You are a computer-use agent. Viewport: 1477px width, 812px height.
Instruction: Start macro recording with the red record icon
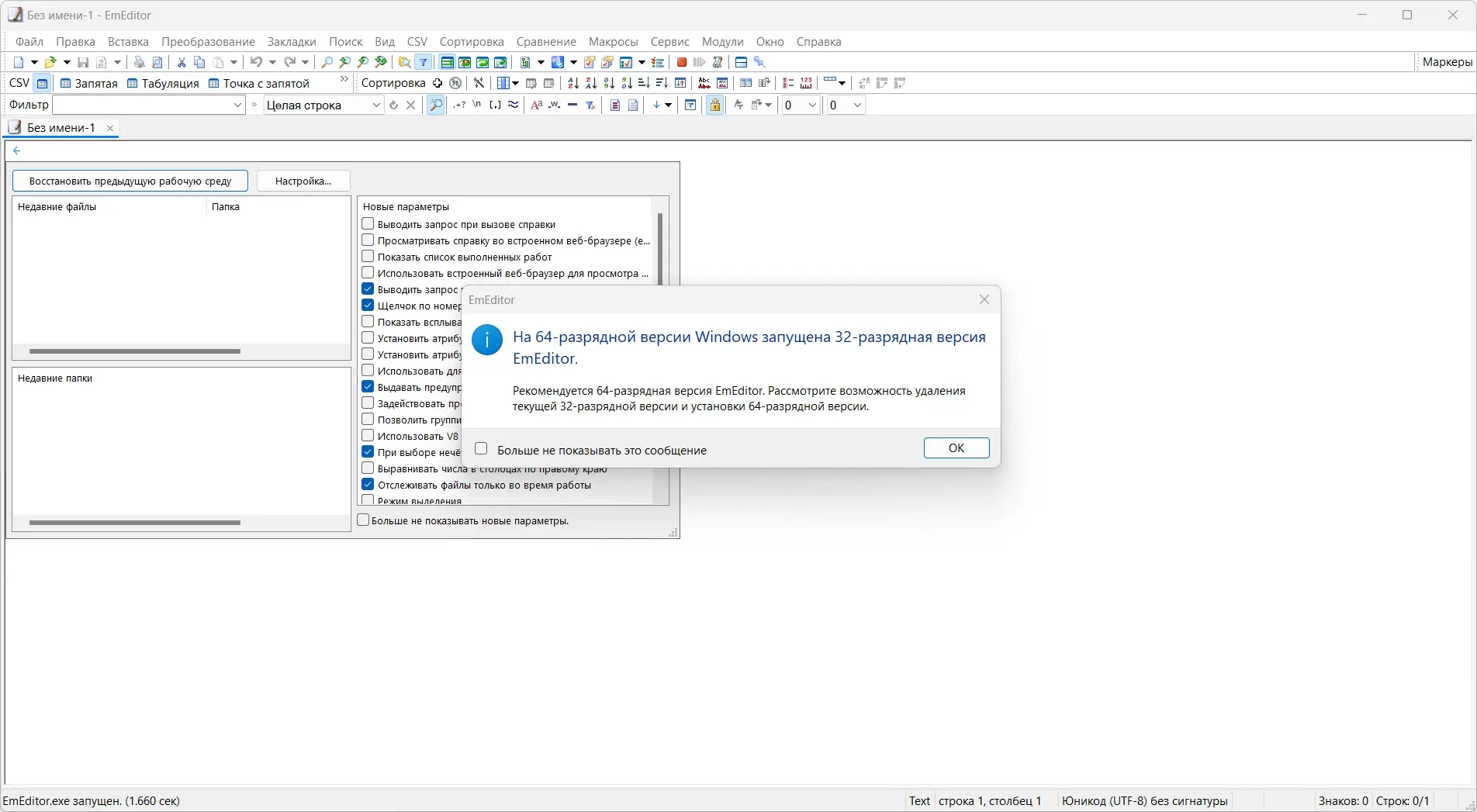click(x=681, y=62)
